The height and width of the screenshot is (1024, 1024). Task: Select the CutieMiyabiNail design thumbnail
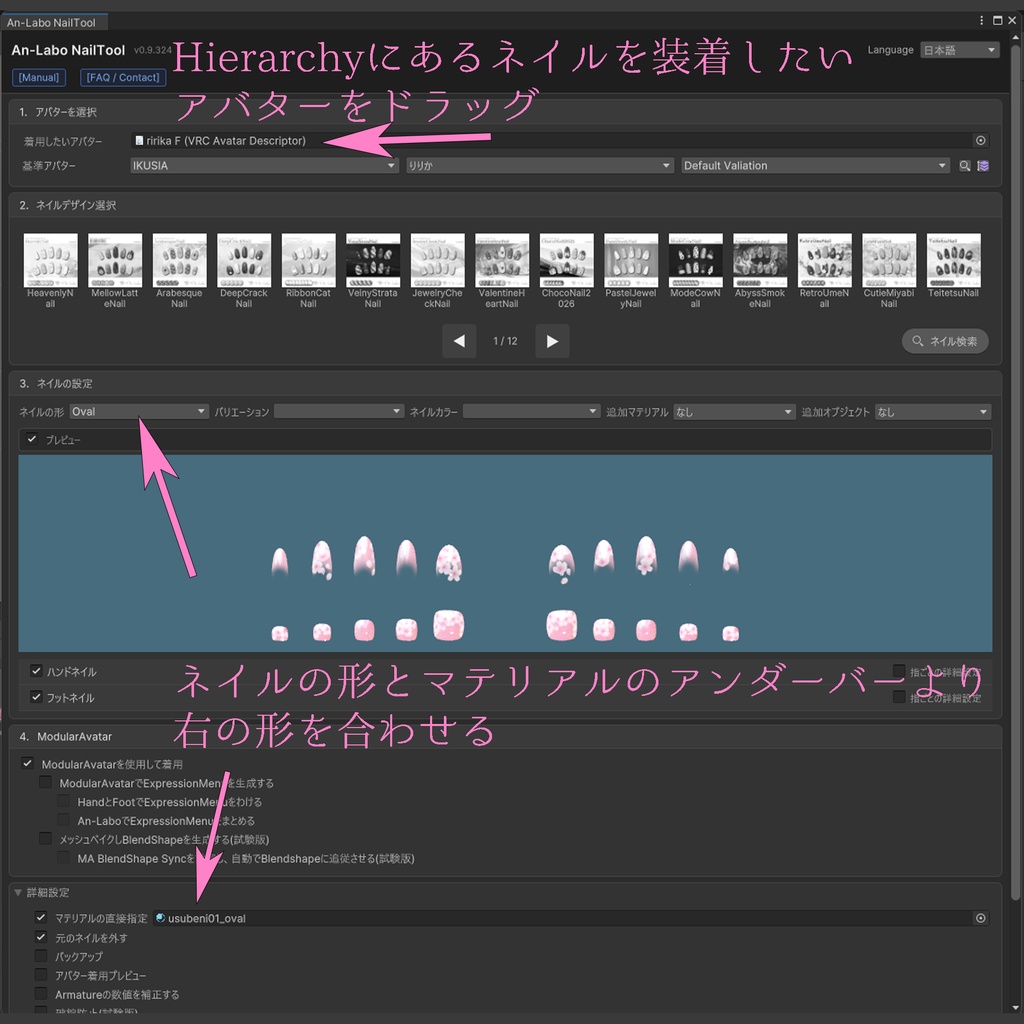point(889,261)
